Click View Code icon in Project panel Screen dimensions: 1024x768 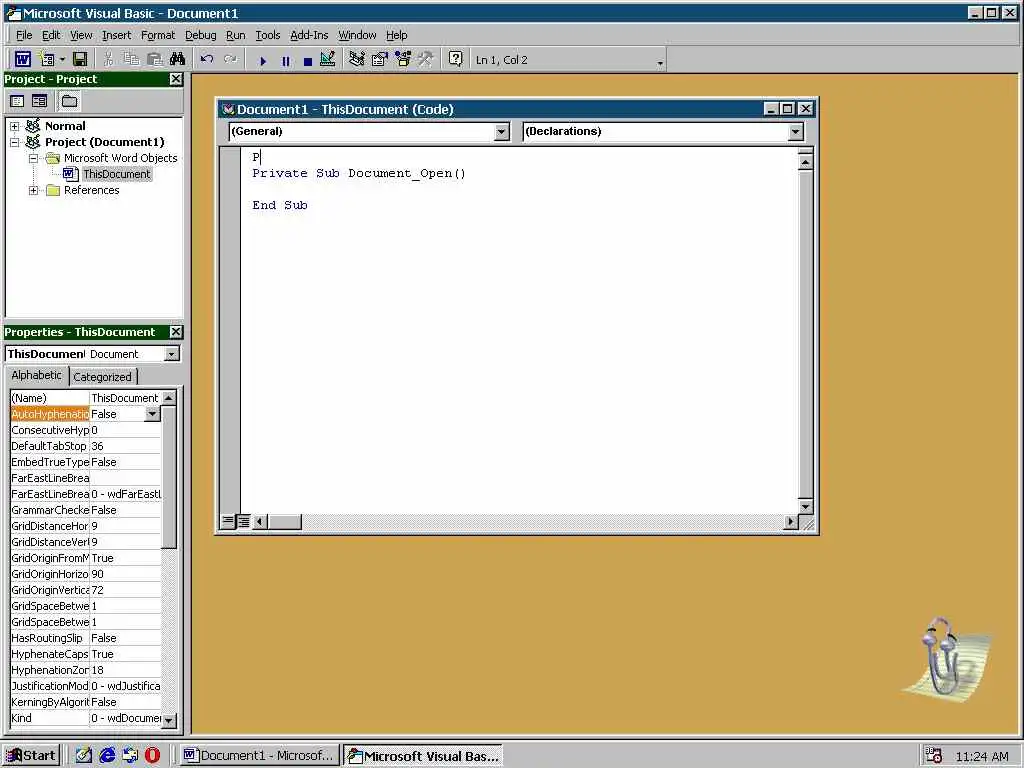click(x=17, y=101)
